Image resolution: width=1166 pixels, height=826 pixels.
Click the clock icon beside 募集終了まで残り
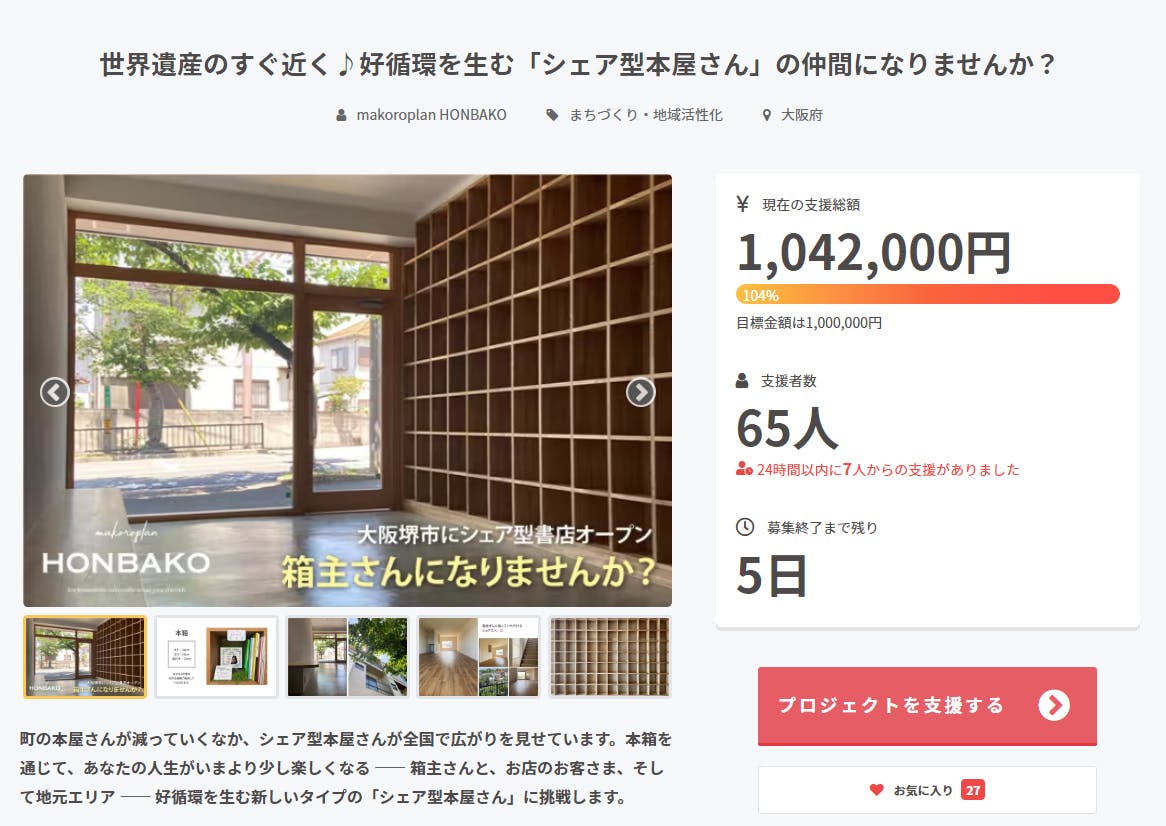(x=744, y=527)
